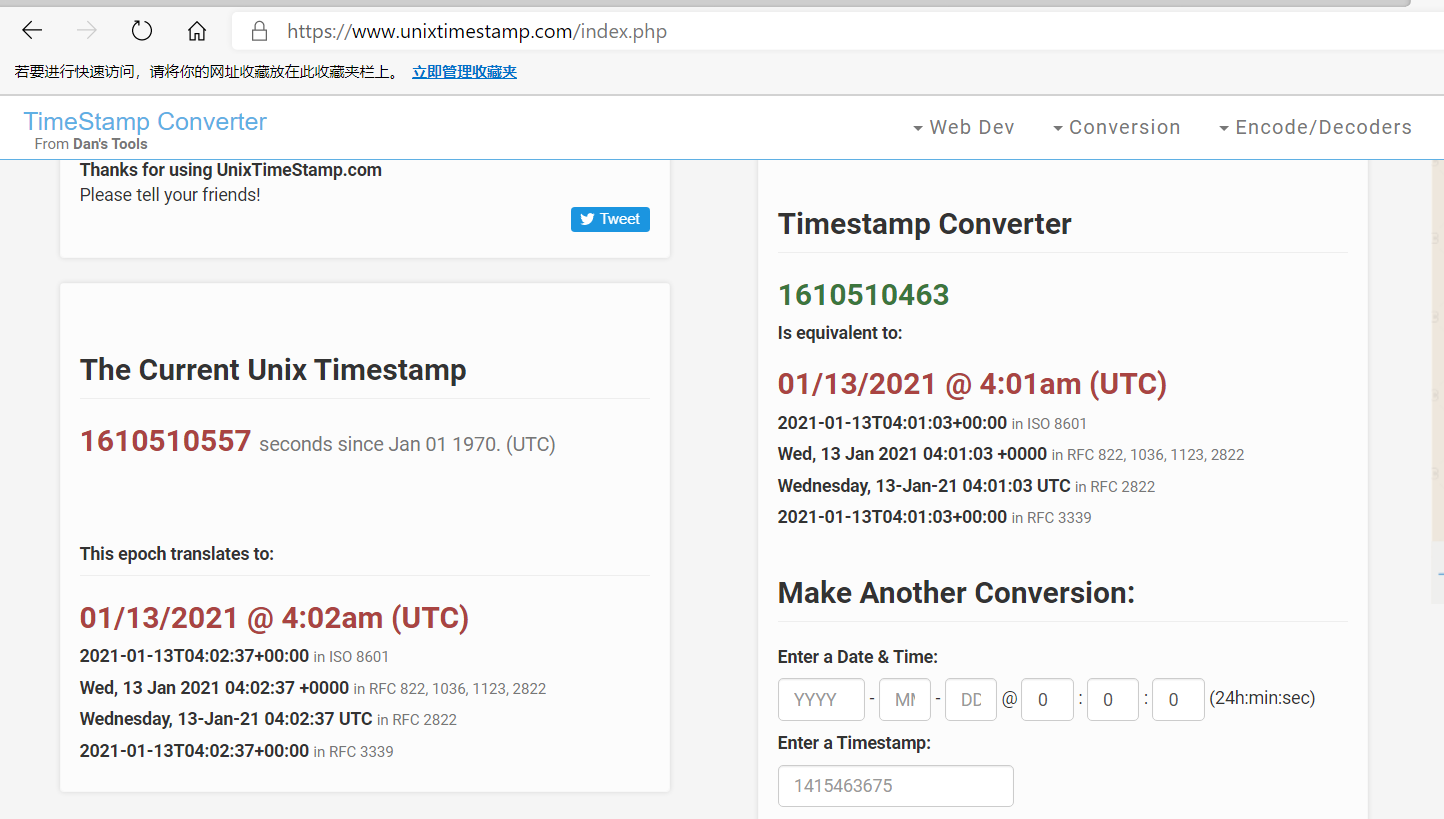Click the RFC 3339 value 2021-01-13T04:02:37+00:00

(194, 751)
